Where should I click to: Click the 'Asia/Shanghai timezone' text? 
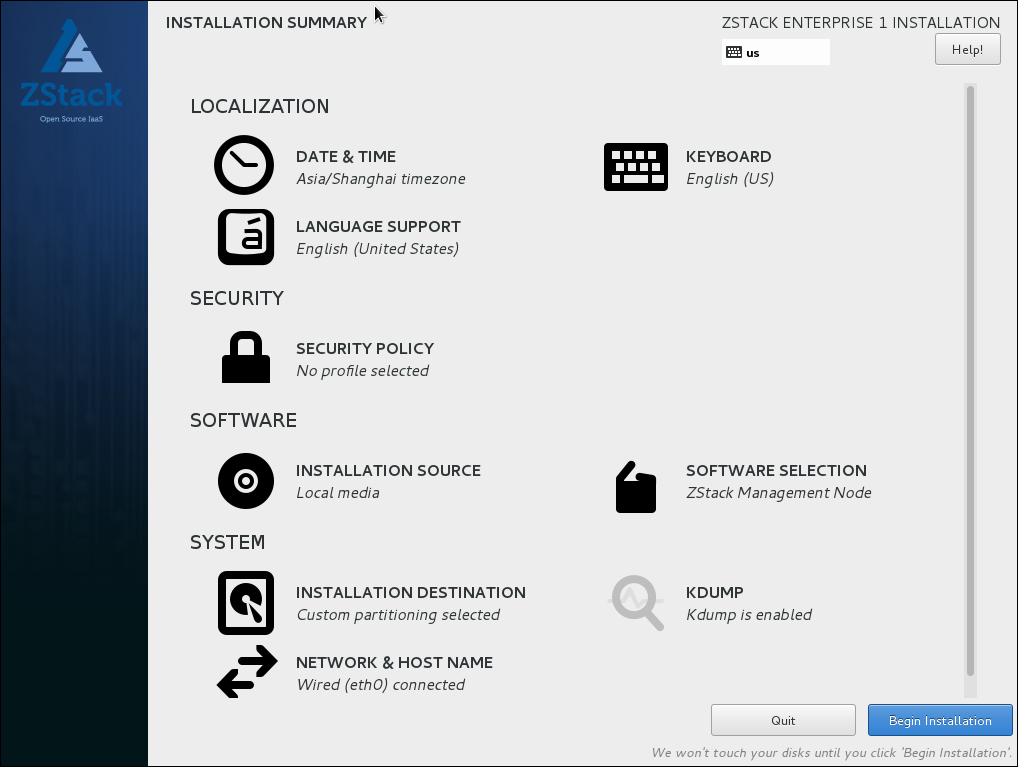pyautogui.click(x=381, y=179)
